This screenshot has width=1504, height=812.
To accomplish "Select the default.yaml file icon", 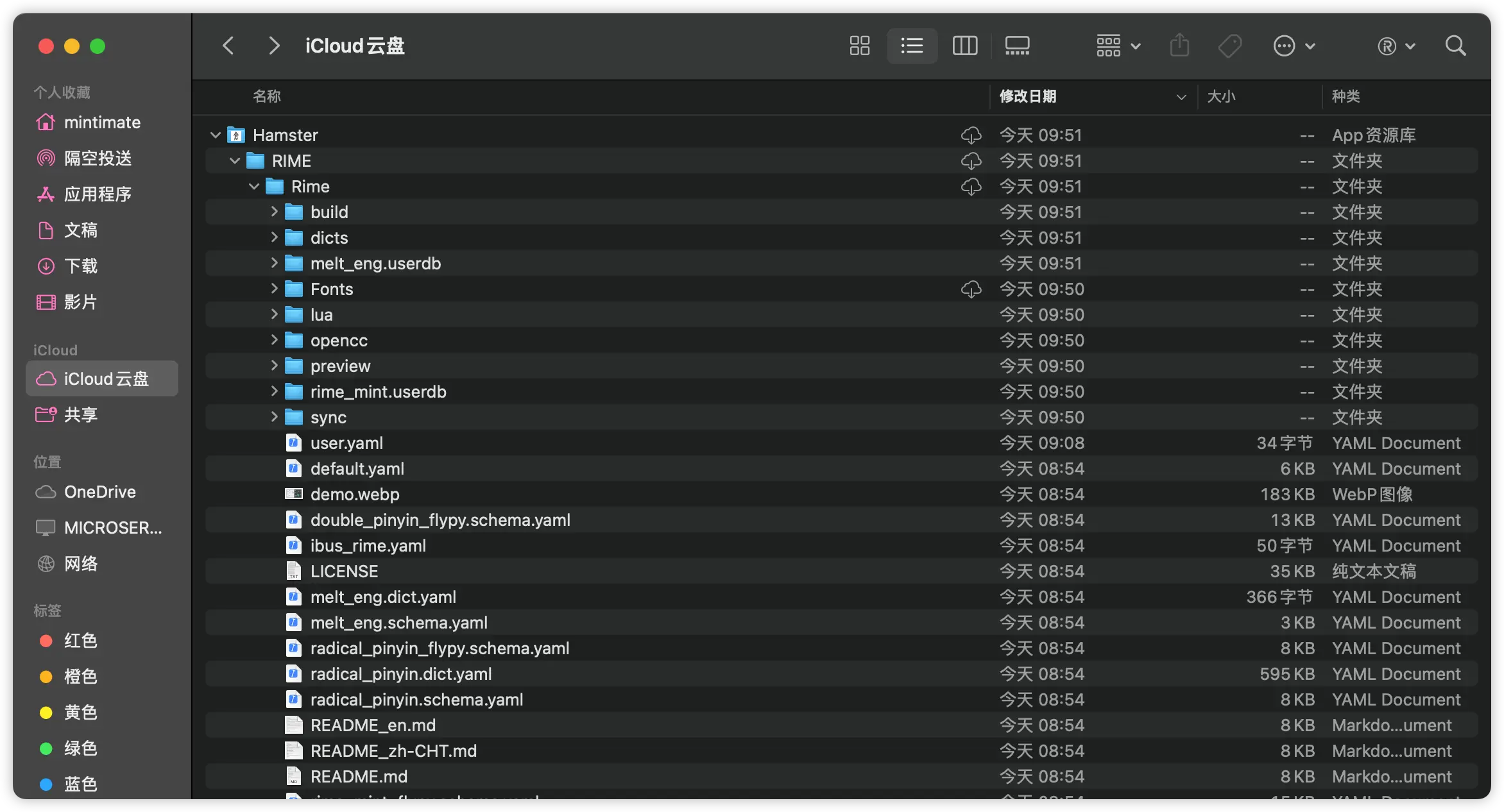I will pyautogui.click(x=294, y=468).
